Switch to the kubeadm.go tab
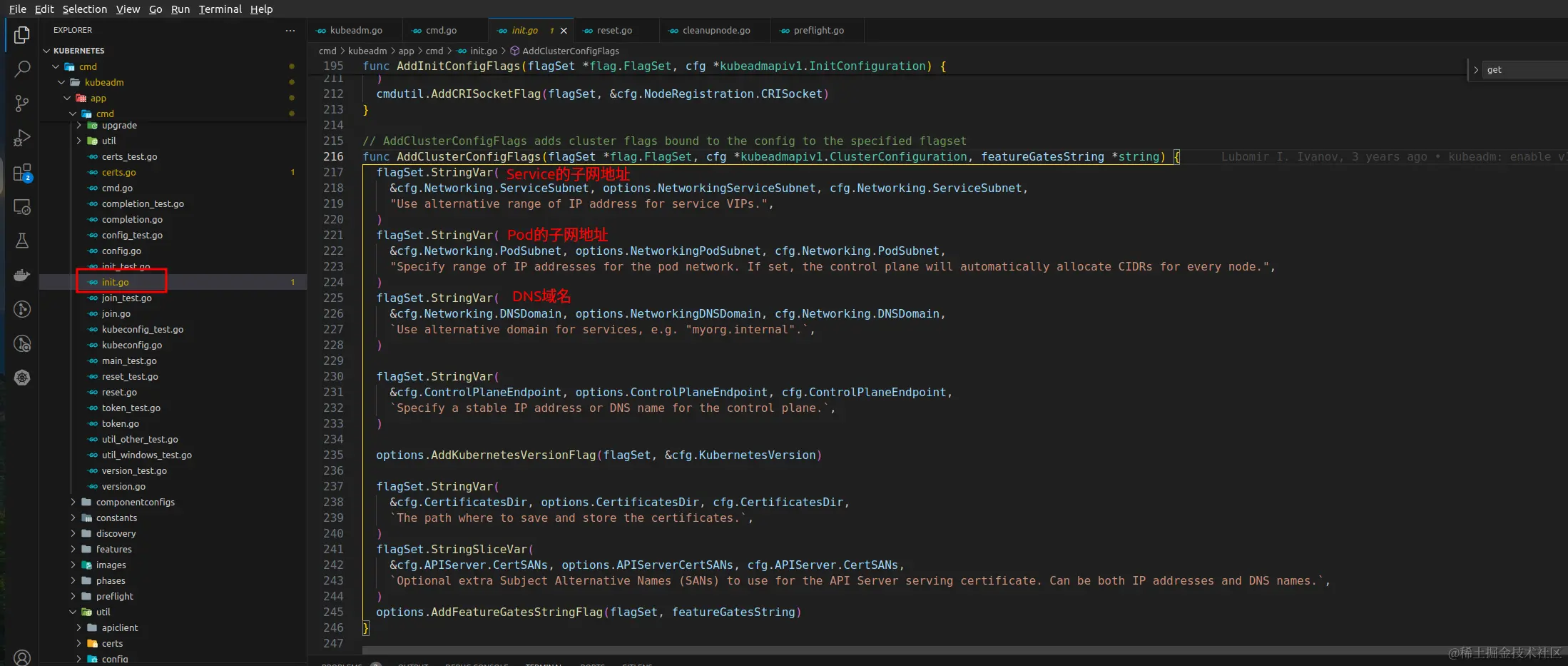Viewport: 1568px width, 666px height. (x=355, y=31)
